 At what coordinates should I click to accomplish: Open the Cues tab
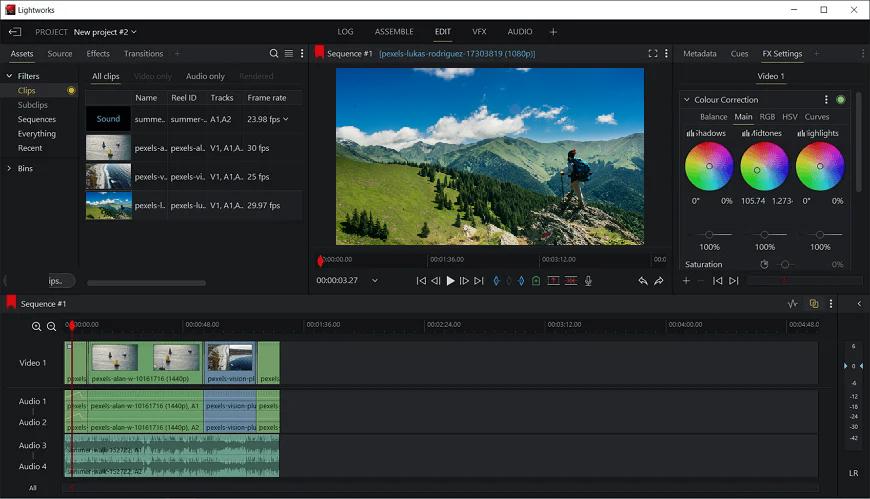(x=740, y=53)
